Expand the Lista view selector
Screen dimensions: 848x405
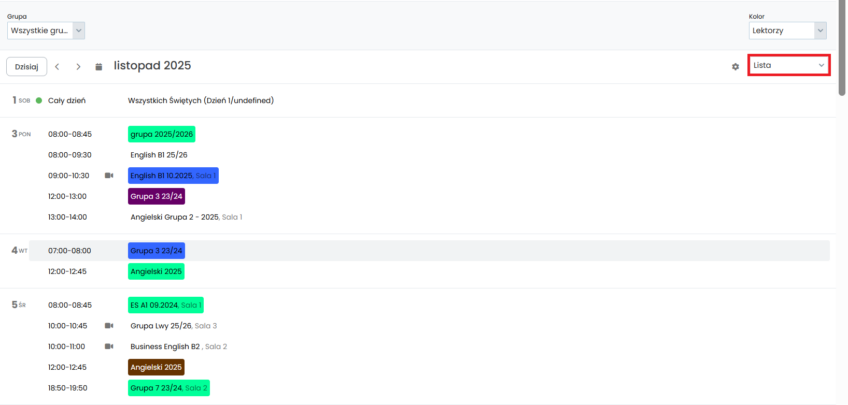(x=789, y=65)
